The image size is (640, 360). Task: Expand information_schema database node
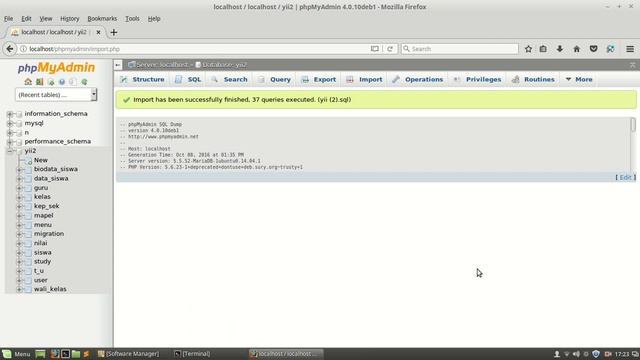(9, 114)
